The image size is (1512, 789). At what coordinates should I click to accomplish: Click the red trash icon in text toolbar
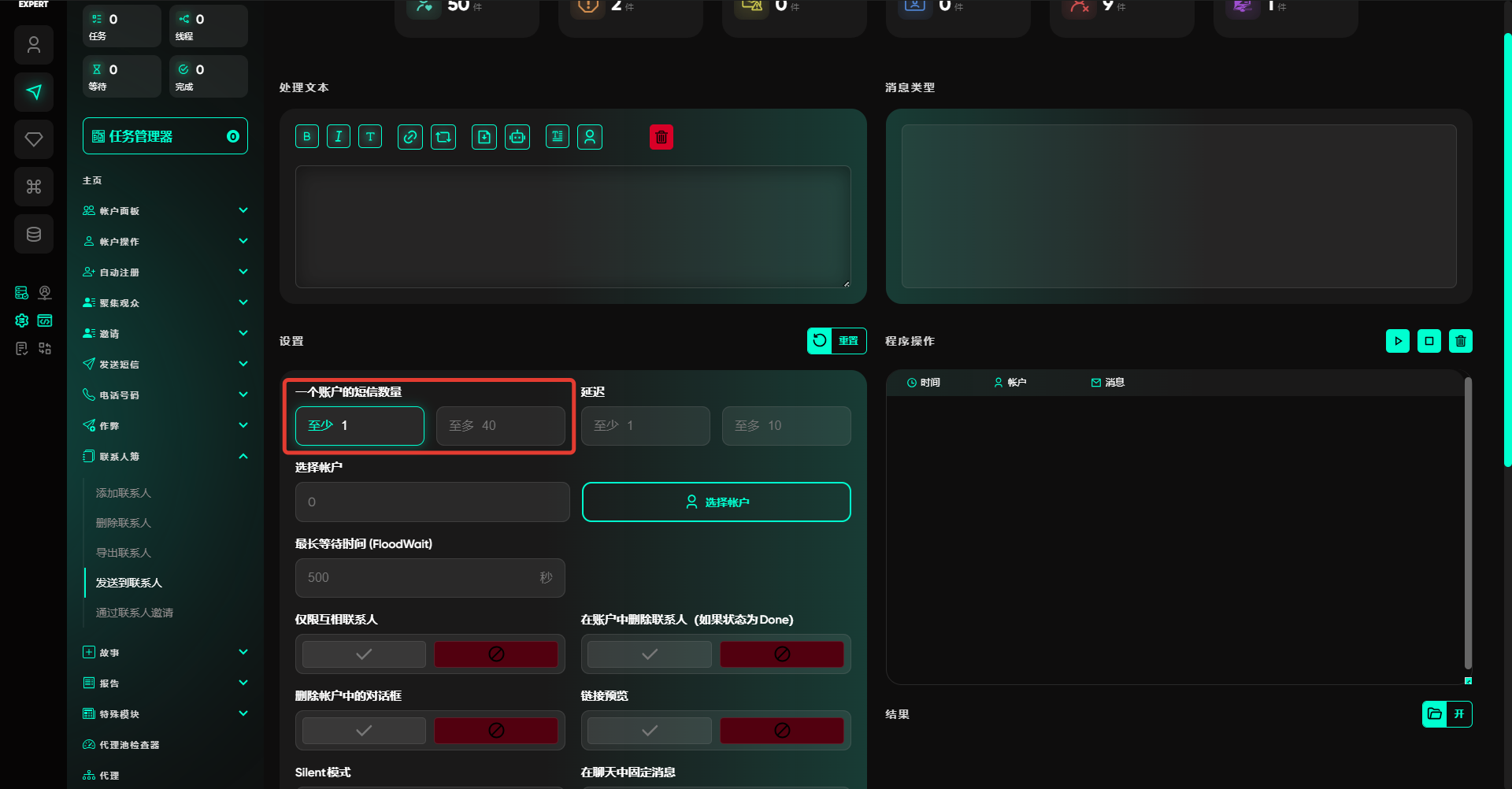point(661,137)
